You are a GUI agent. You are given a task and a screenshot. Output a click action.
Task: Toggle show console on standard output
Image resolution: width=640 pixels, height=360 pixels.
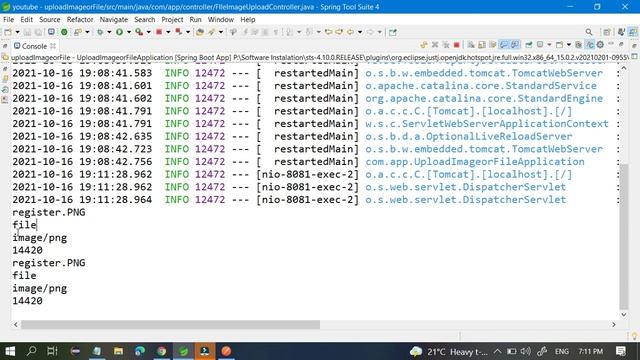click(x=504, y=45)
